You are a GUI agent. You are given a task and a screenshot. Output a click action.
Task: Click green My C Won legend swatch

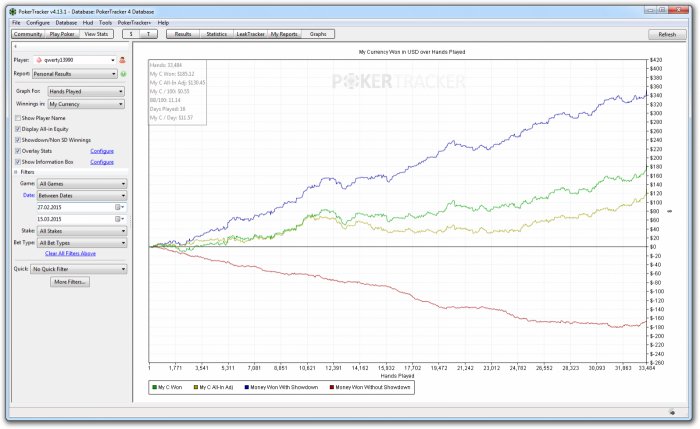tap(154, 387)
